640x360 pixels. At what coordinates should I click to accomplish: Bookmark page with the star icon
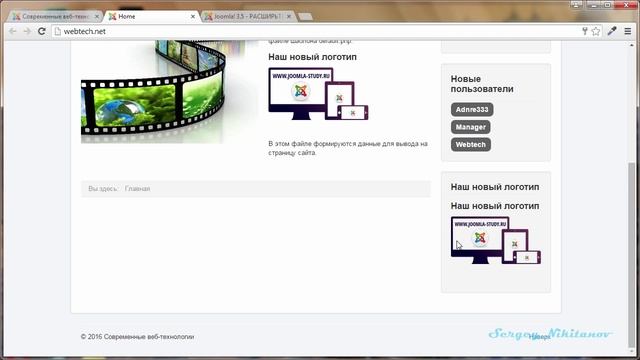[x=596, y=31]
